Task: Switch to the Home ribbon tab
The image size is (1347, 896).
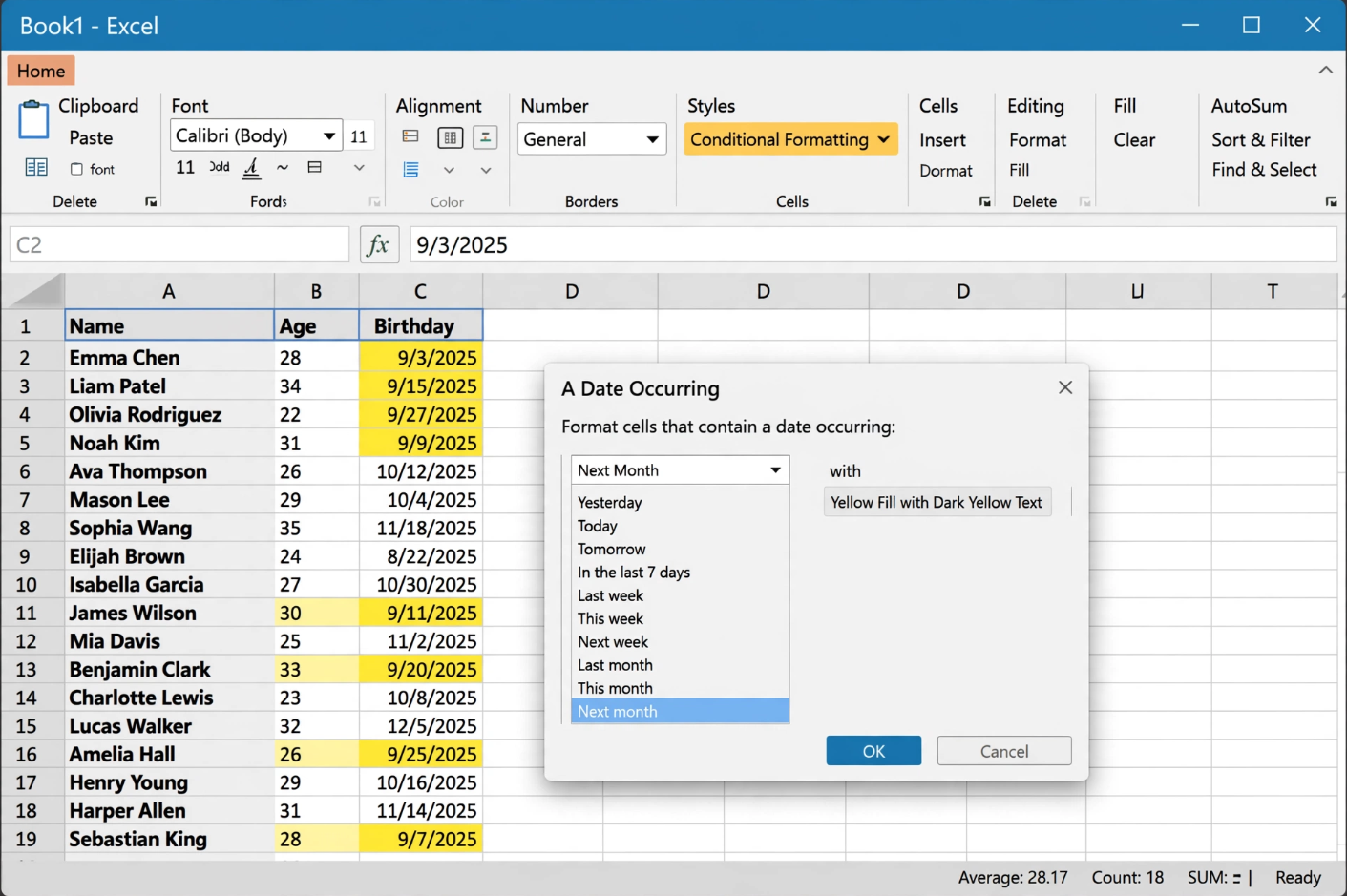Action: pos(41,71)
